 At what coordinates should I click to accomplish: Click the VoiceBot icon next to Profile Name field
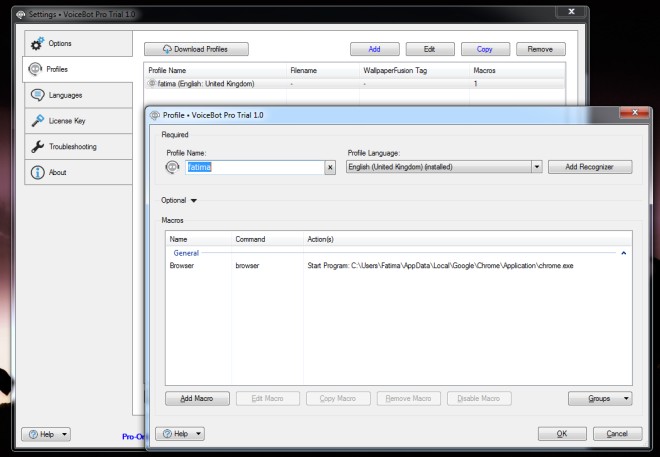click(x=172, y=167)
